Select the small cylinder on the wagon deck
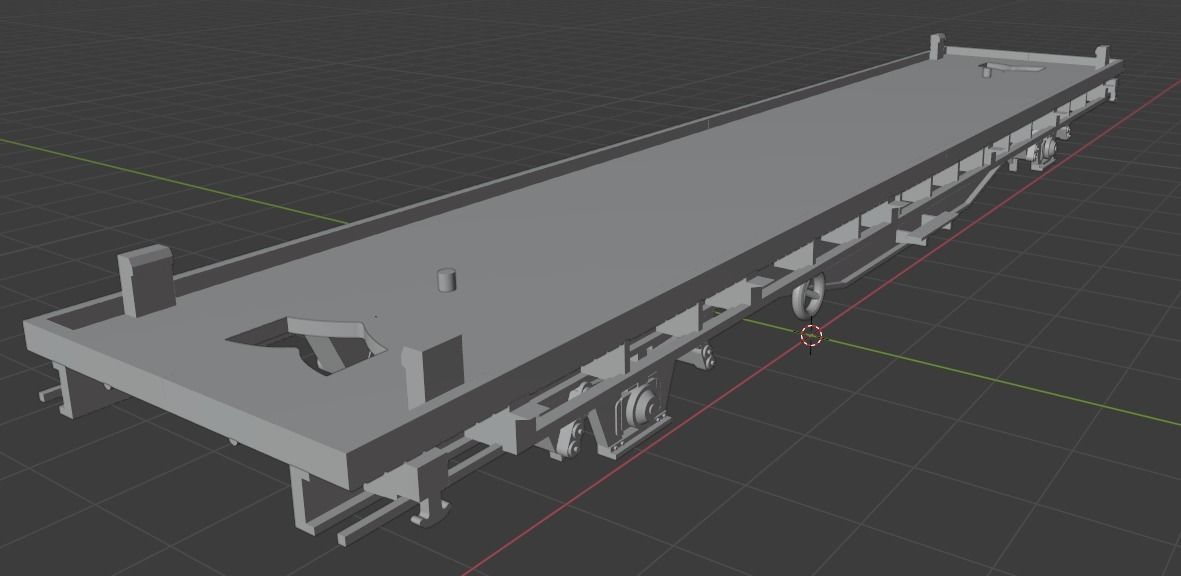This screenshot has height=576, width=1181. (447, 279)
